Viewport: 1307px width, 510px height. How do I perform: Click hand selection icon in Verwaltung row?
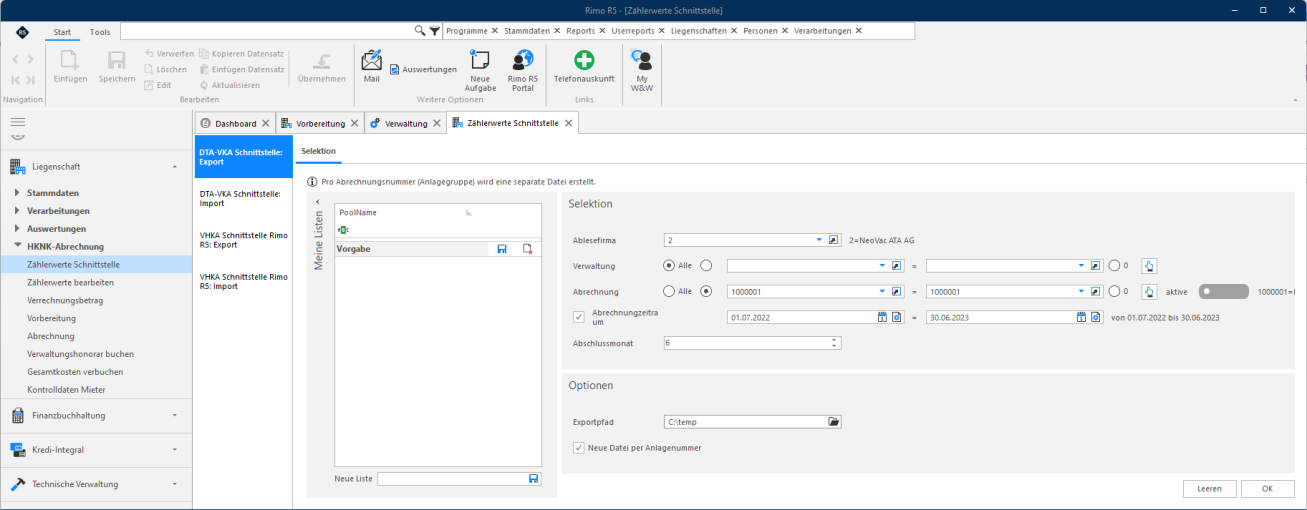[1149, 265]
